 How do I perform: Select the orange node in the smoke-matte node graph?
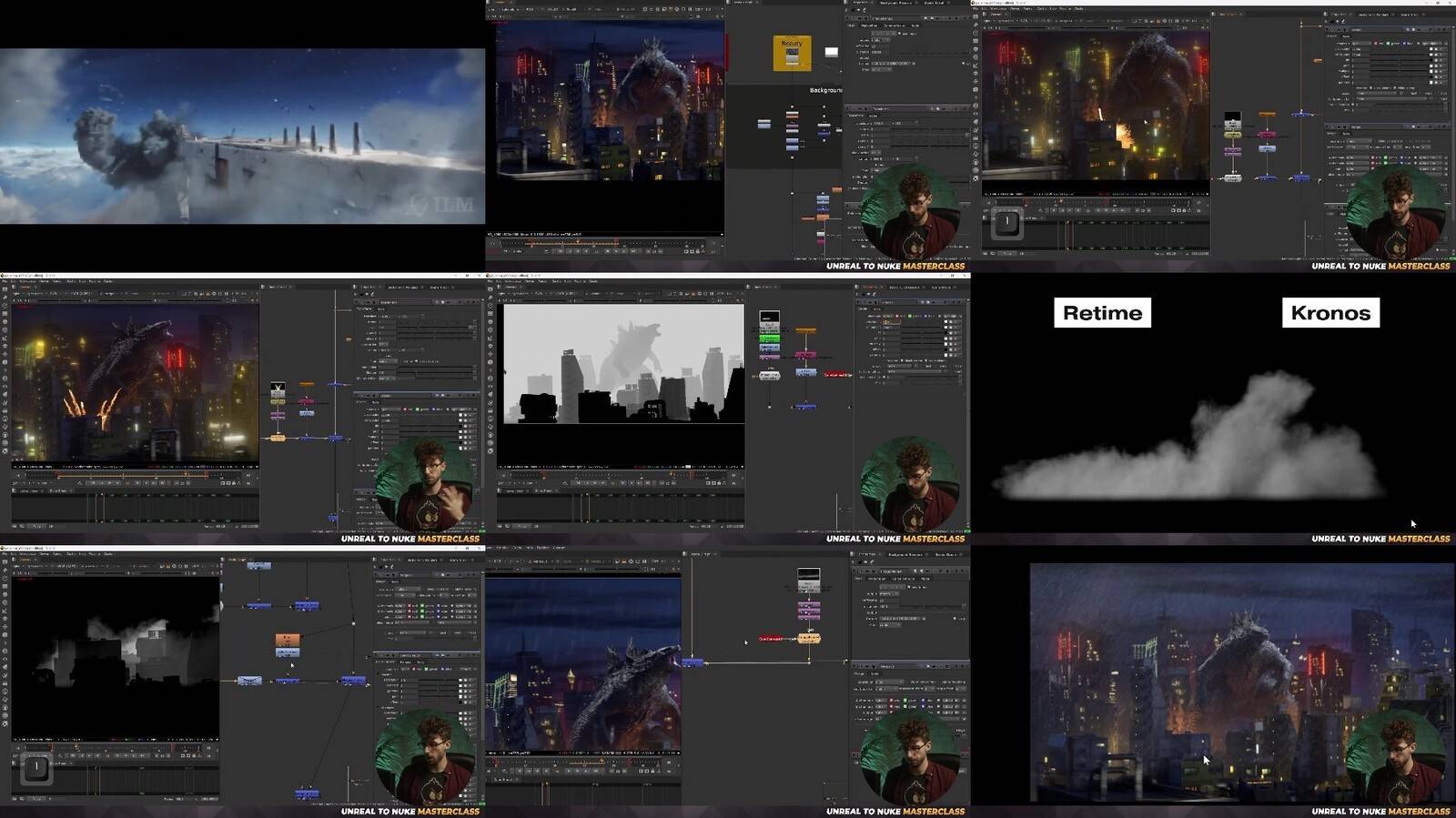(288, 641)
